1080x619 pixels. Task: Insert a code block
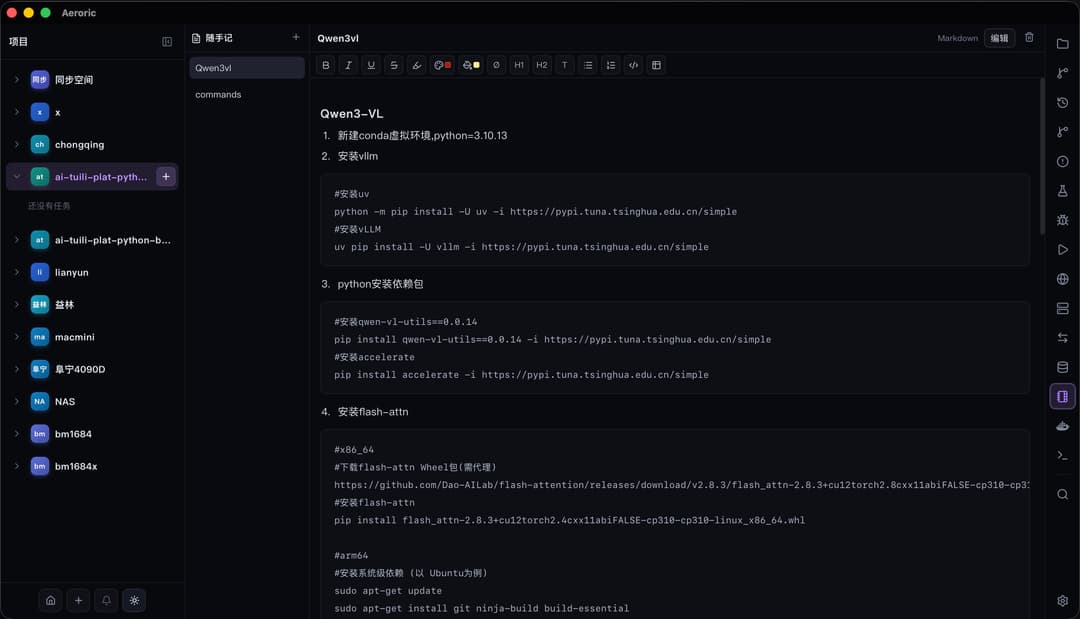(633, 65)
